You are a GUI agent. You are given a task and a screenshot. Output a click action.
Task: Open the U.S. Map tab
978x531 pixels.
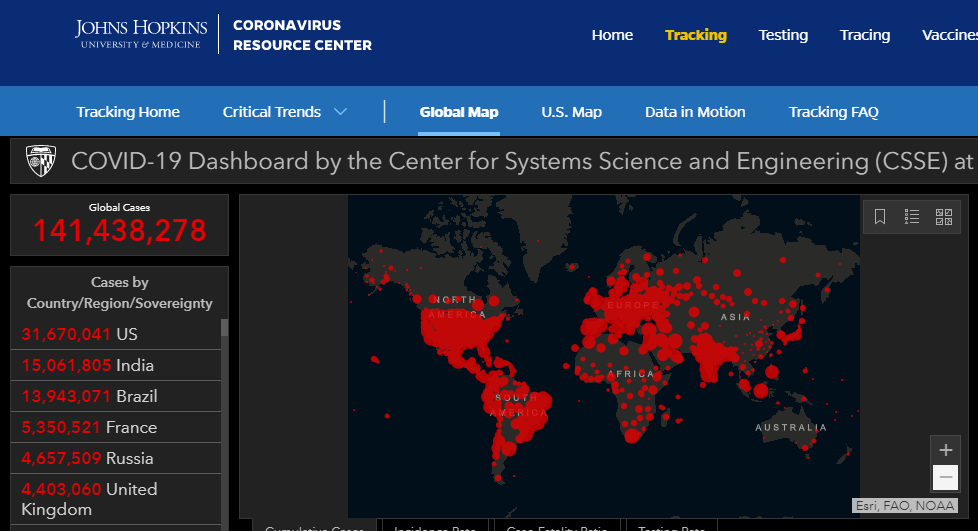[571, 112]
